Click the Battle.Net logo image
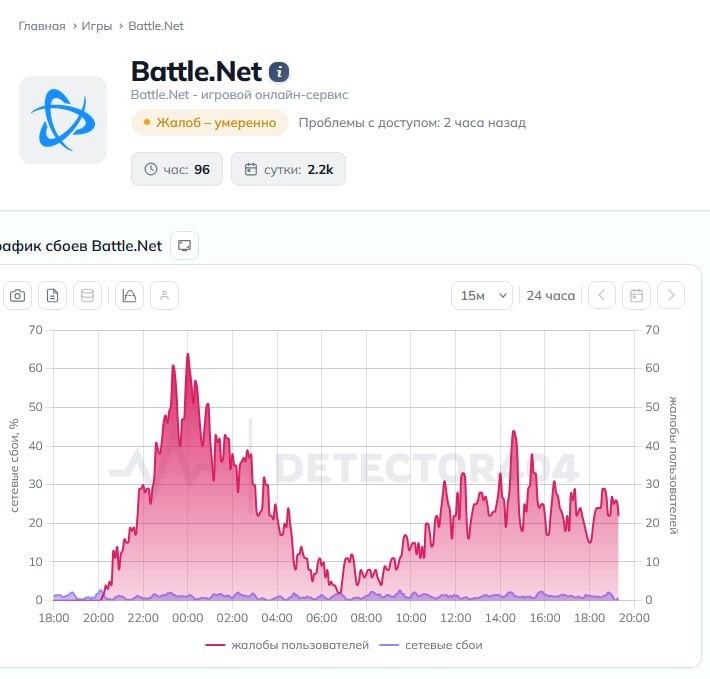Image resolution: width=710 pixels, height=679 pixels. [63, 120]
